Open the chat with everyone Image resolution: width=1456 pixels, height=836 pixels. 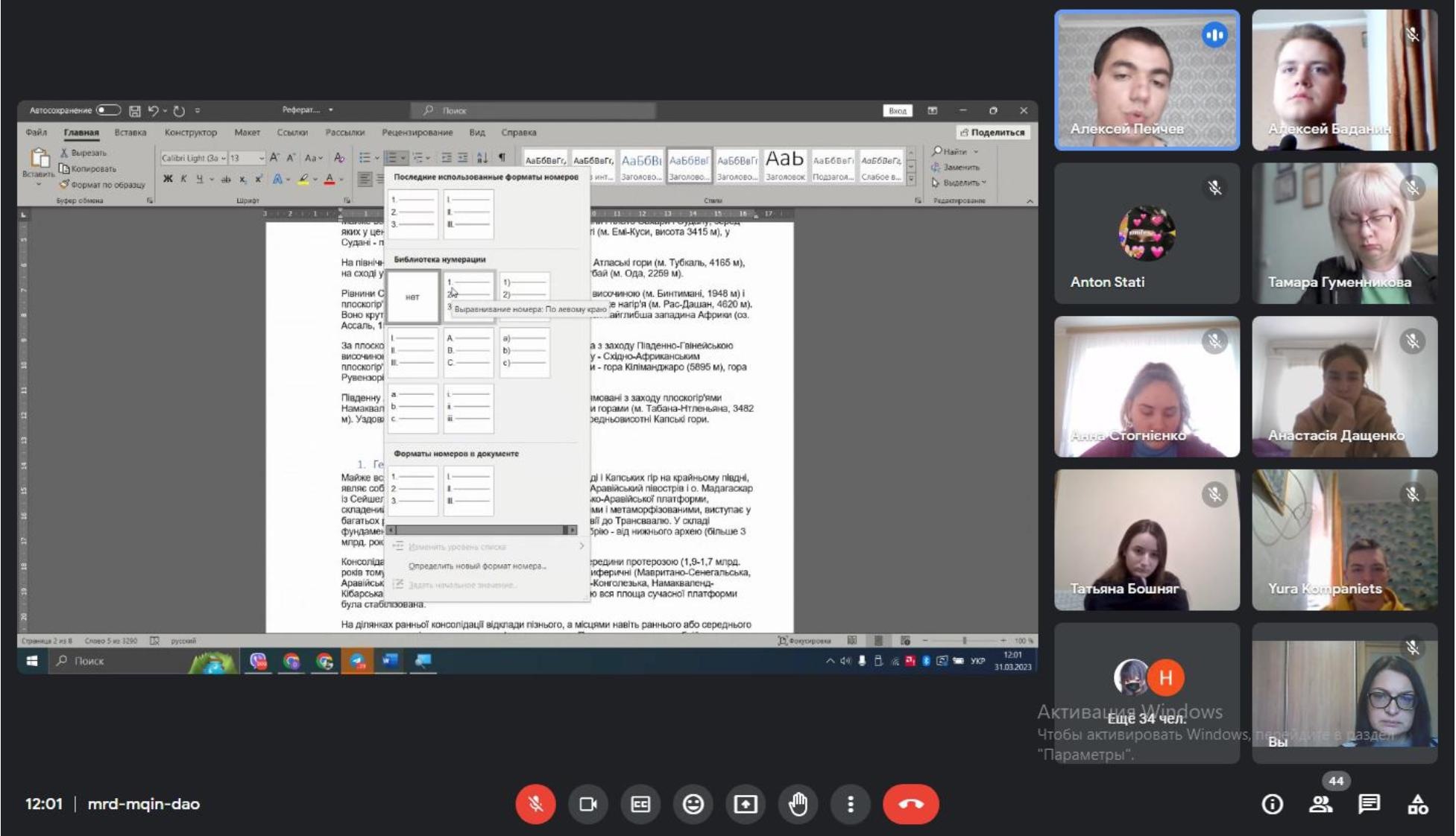pyautogui.click(x=1369, y=804)
